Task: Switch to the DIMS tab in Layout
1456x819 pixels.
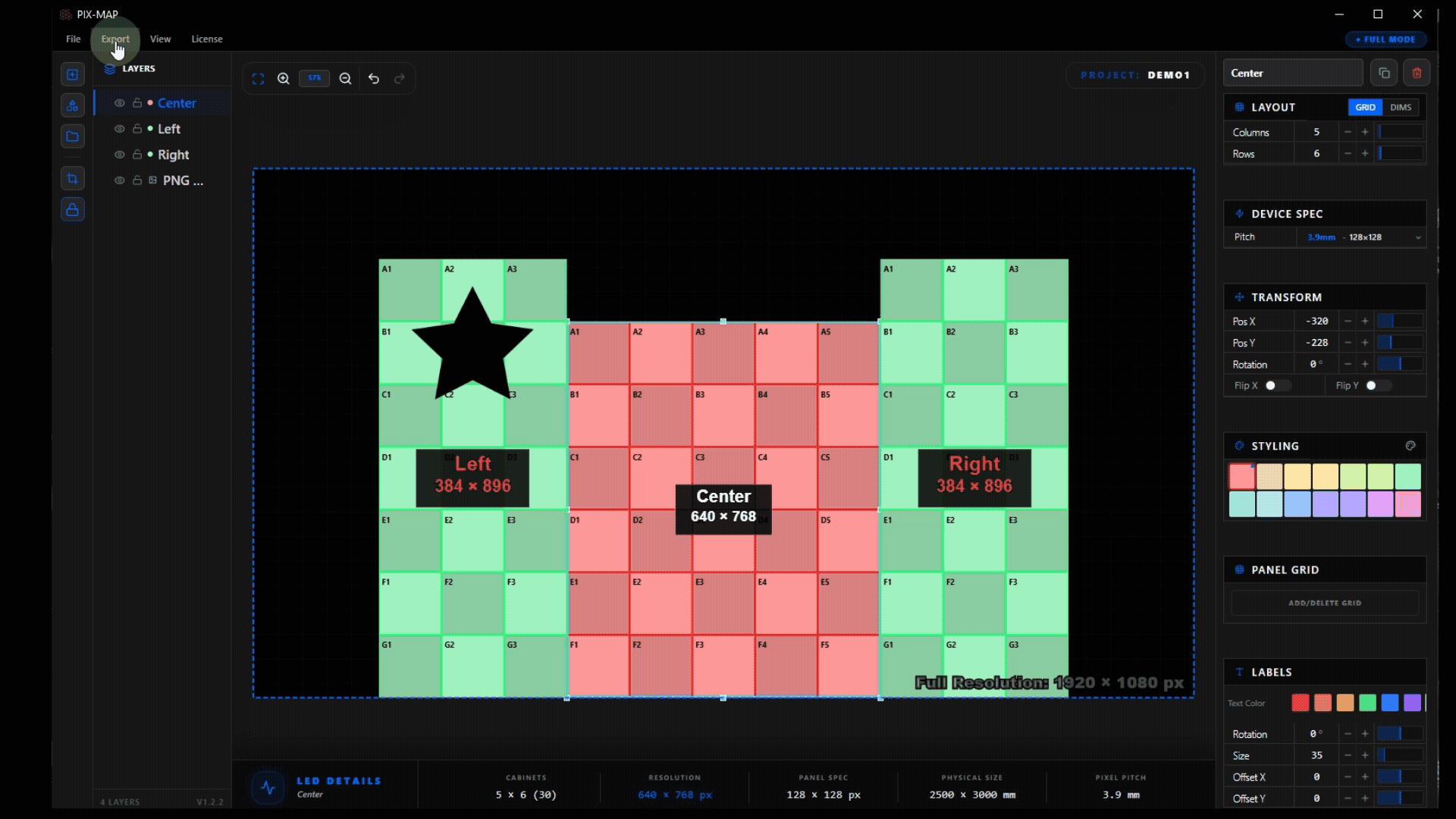Action: click(1400, 107)
